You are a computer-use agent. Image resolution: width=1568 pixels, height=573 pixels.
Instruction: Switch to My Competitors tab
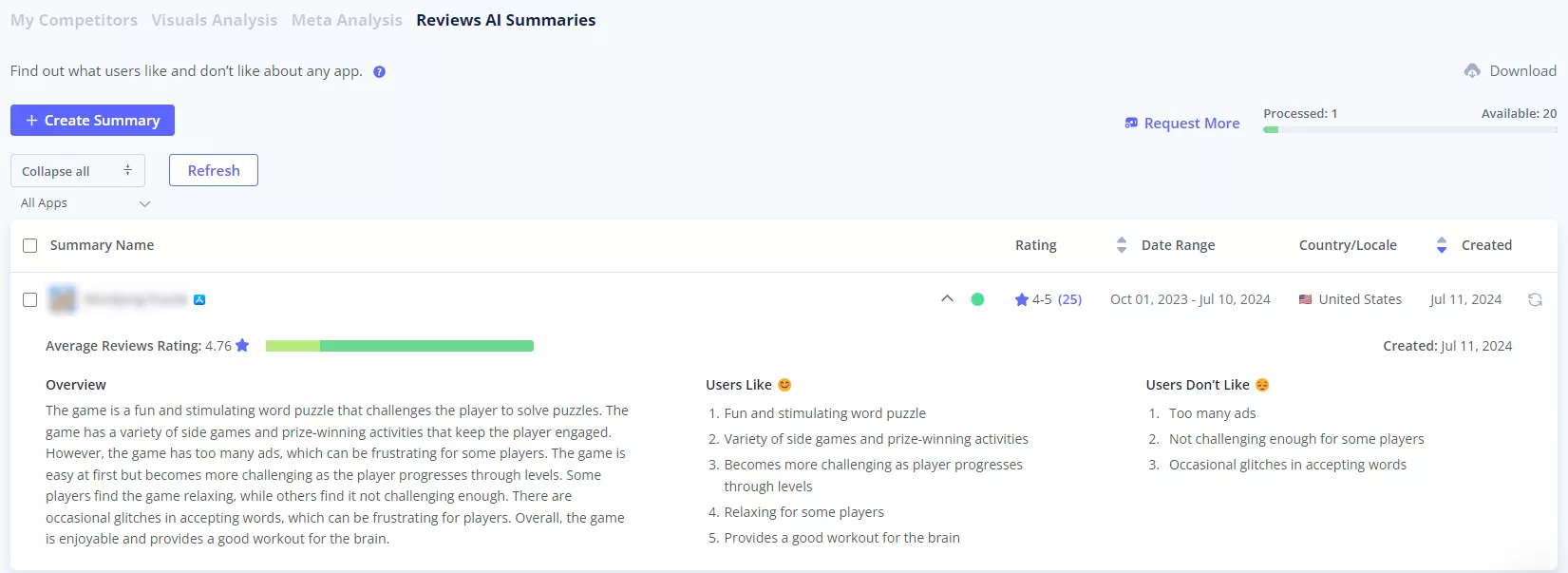click(74, 20)
